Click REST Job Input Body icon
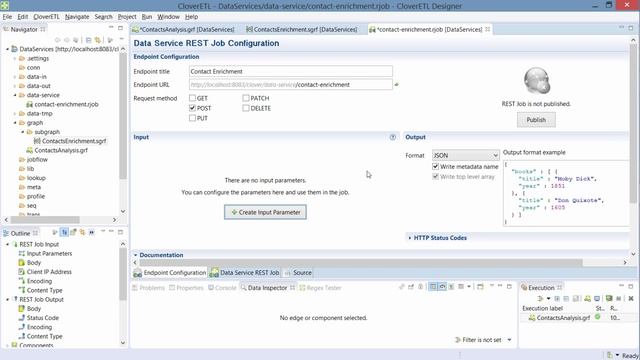The height and width of the screenshot is (360, 640). pos(22,262)
